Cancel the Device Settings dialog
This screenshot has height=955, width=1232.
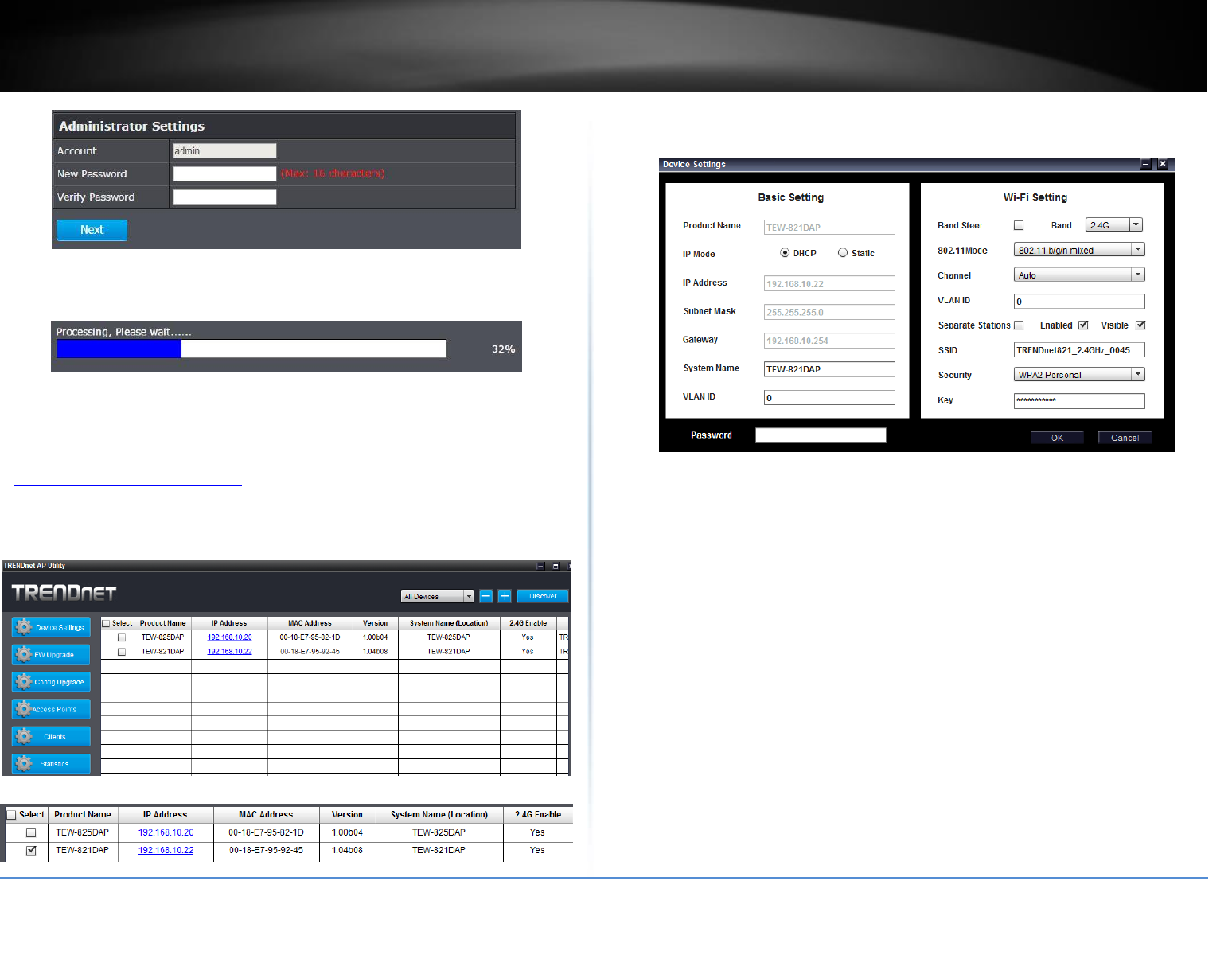coord(1125,438)
